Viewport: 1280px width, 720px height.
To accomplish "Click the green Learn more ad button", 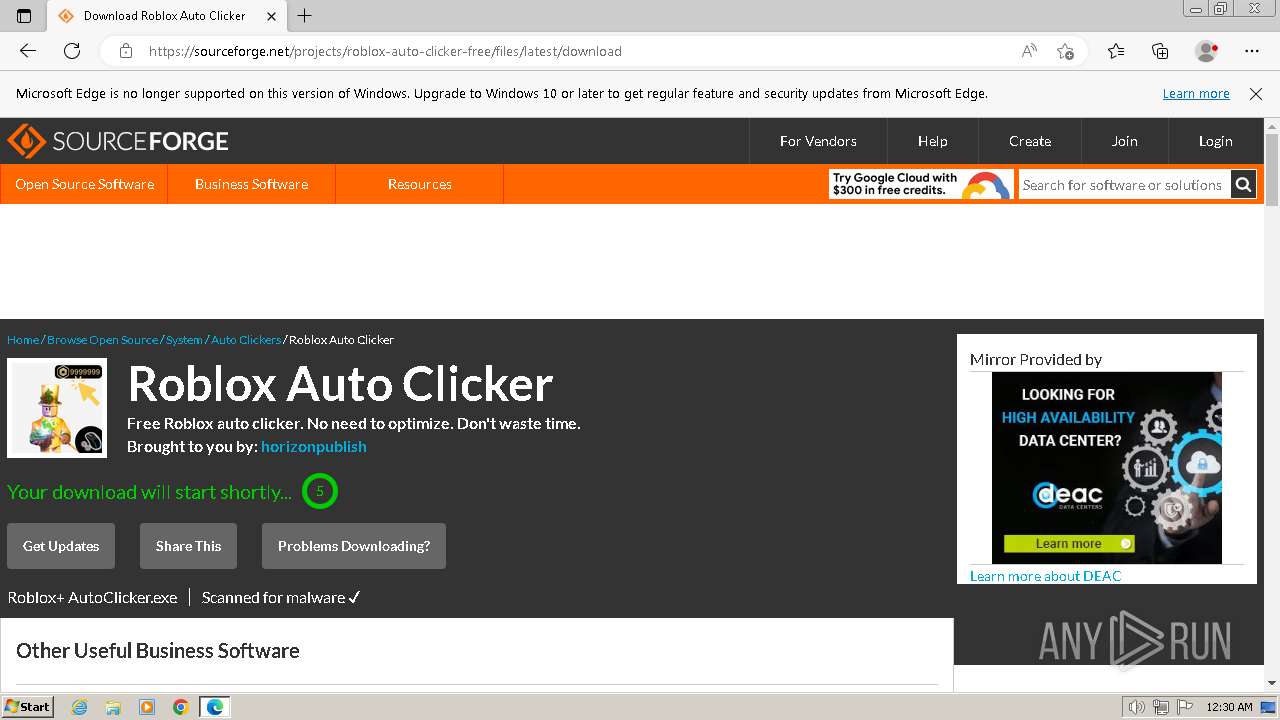I will tap(1069, 544).
